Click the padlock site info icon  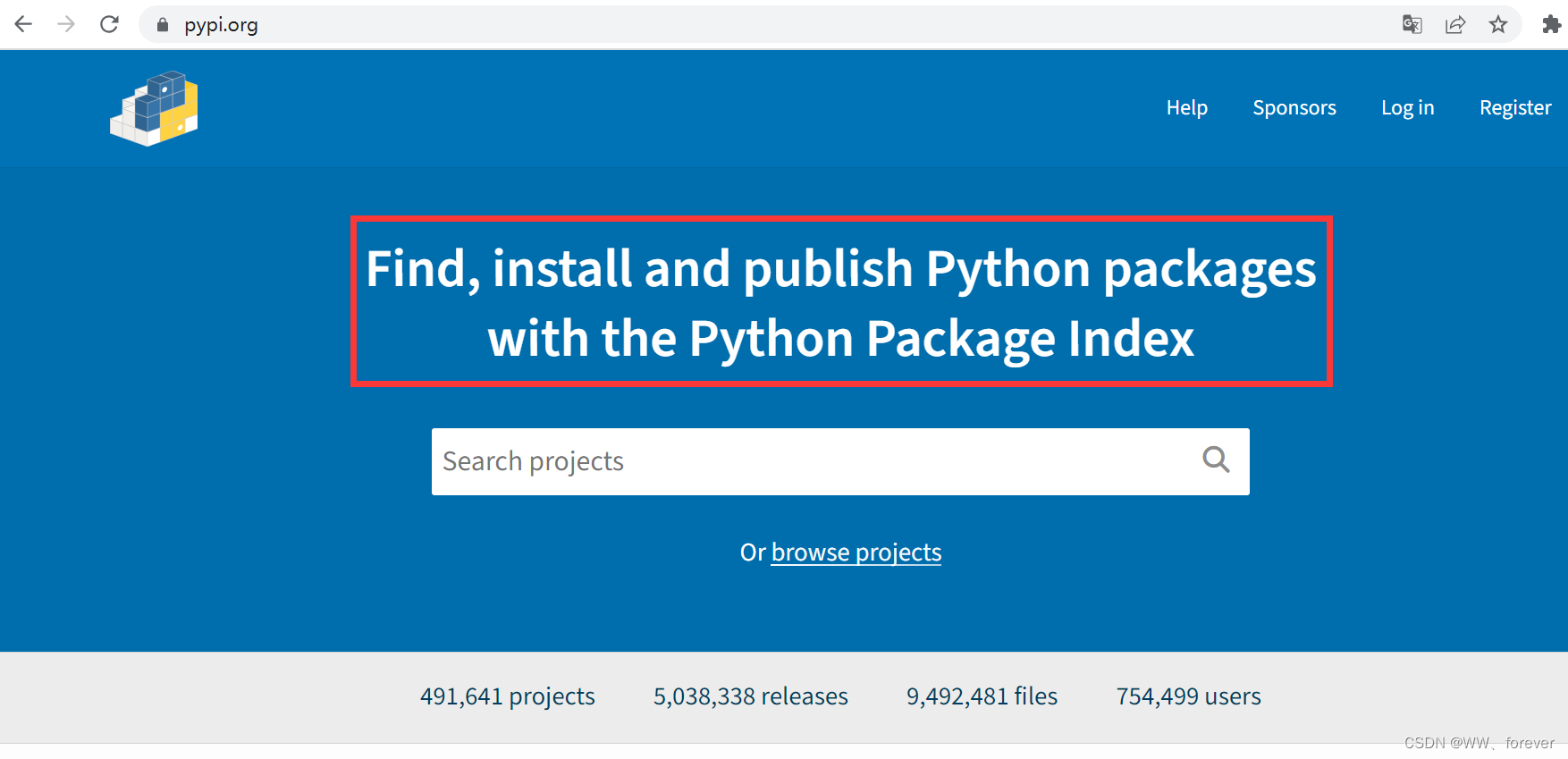click(x=163, y=25)
